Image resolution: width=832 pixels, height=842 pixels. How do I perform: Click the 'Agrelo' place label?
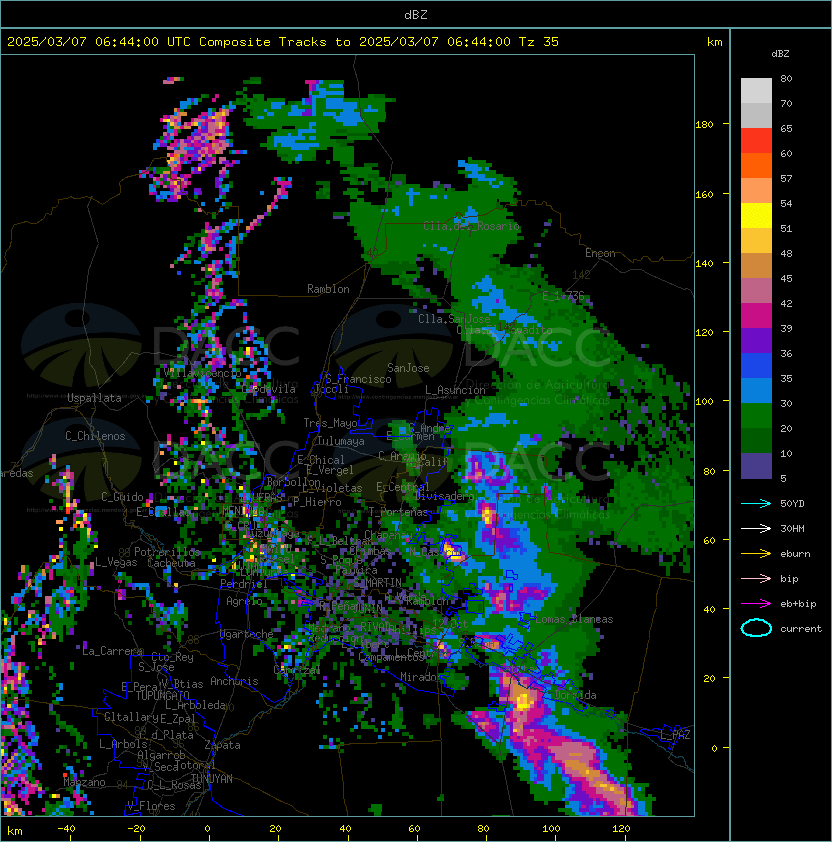tap(244, 601)
